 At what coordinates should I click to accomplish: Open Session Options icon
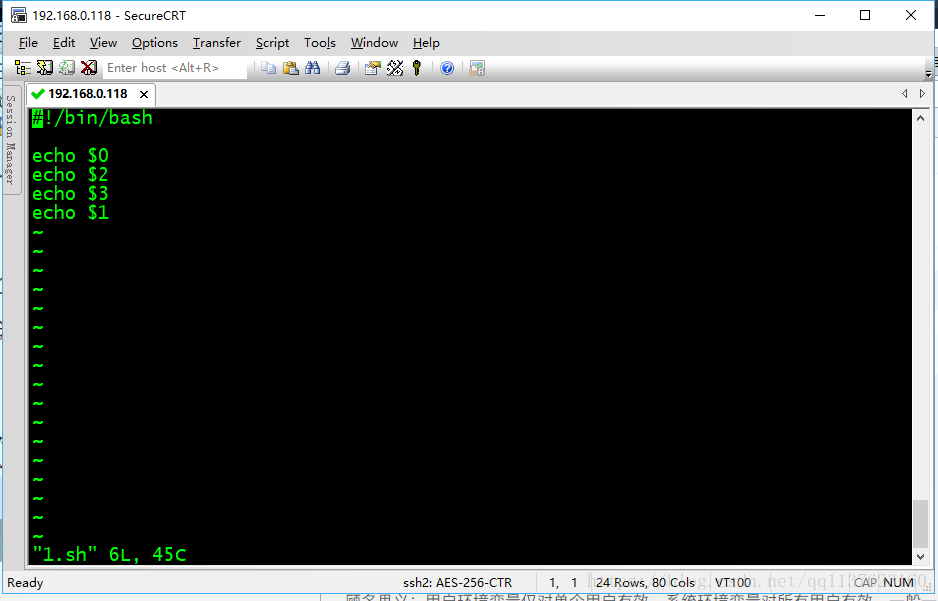click(x=373, y=68)
